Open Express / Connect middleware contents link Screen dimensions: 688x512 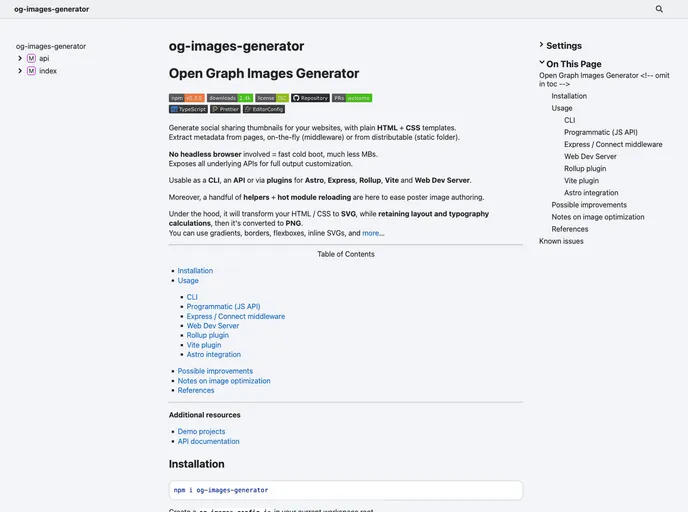pos(236,316)
